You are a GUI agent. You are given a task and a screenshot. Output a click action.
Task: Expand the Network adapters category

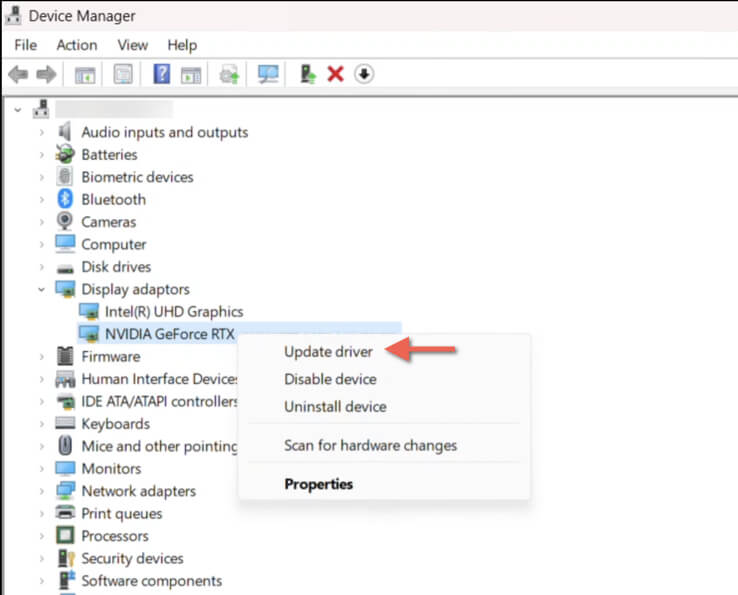click(x=41, y=491)
